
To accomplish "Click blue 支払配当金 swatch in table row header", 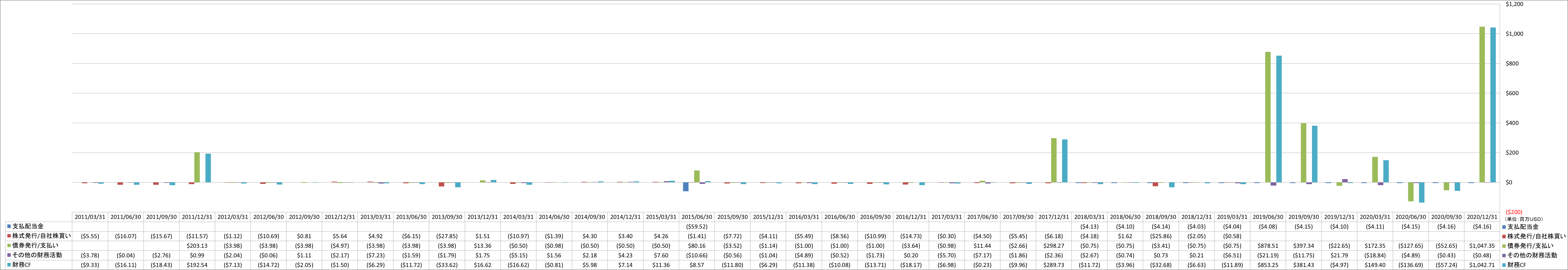I will click(x=9, y=226).
